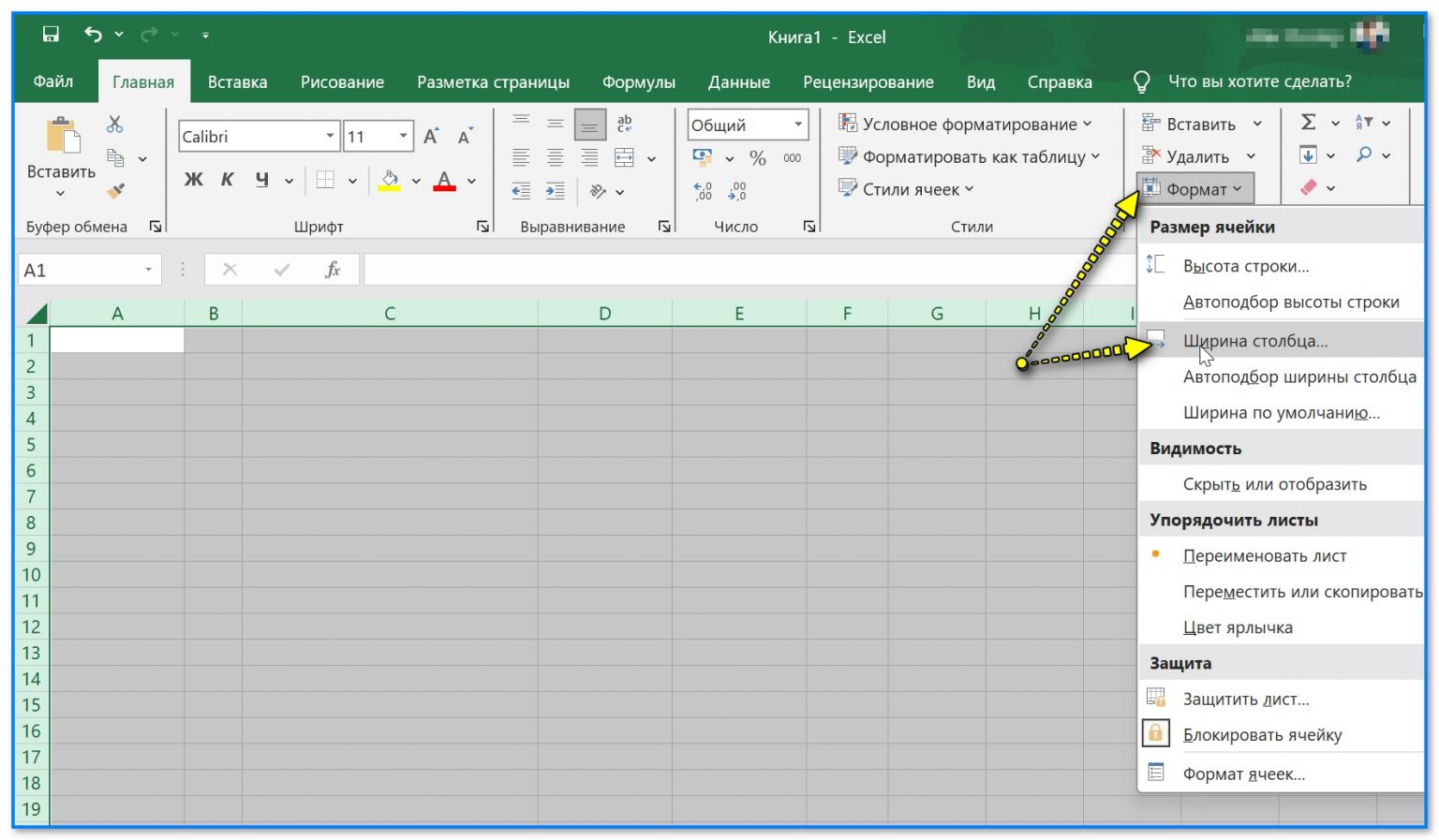Apply red font color A
This screenshot has height=840, width=1439.
445,180
